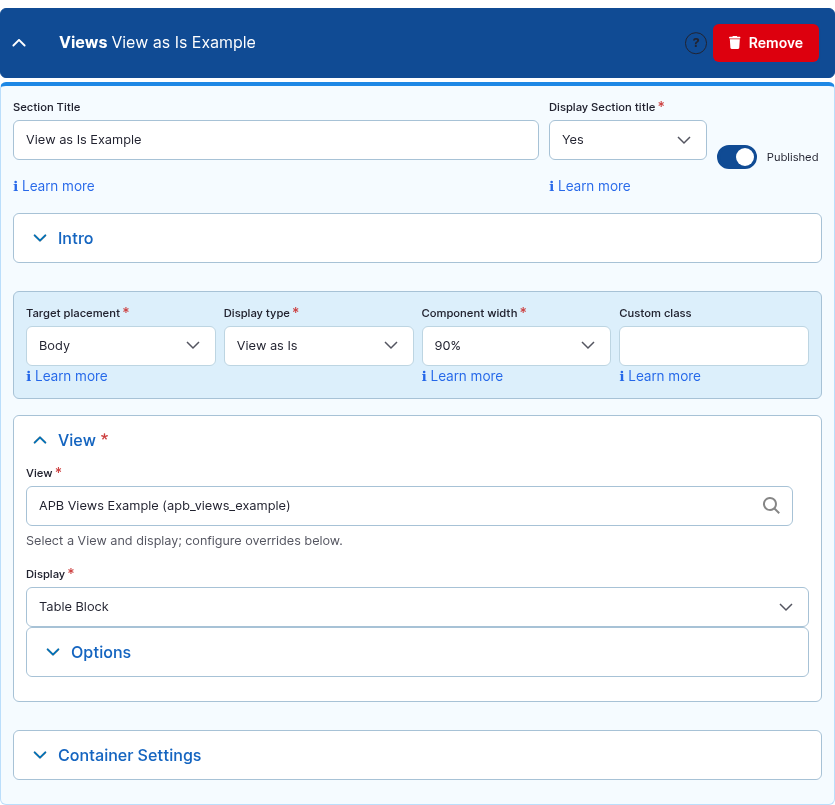Click the Published label
The height and width of the screenshot is (805, 835).
pos(792,157)
